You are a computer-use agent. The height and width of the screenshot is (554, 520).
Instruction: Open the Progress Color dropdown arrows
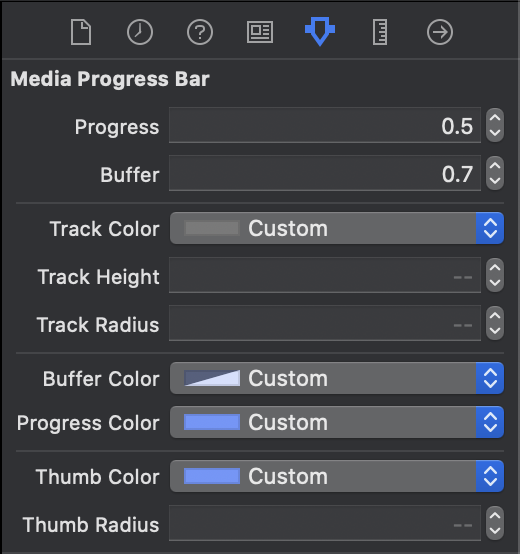(x=490, y=422)
